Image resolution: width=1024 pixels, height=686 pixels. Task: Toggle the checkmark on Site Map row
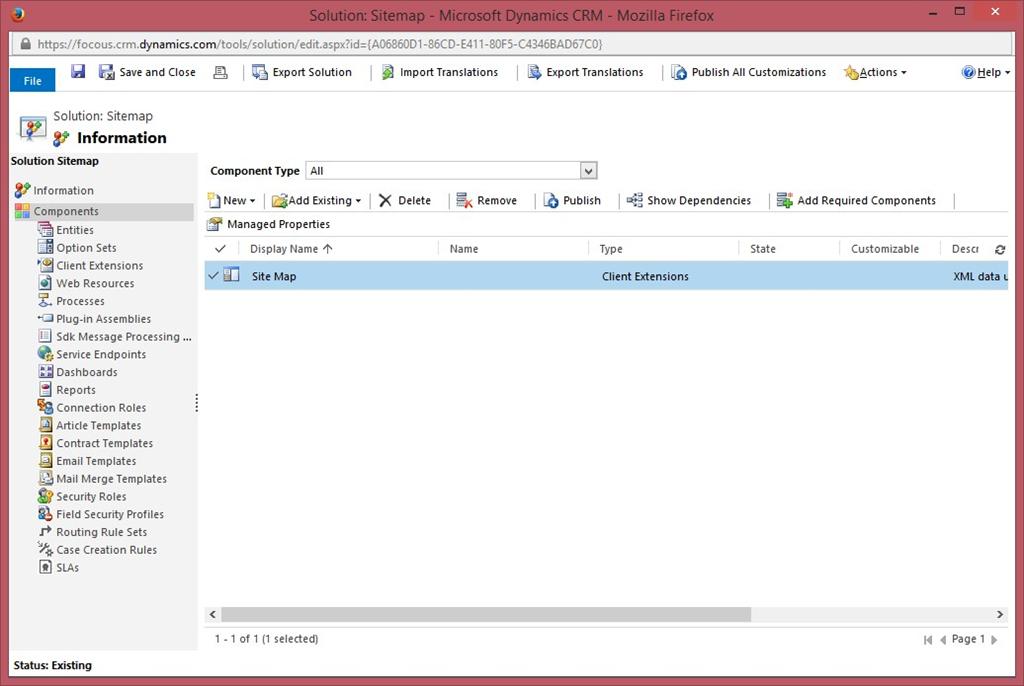tap(213, 276)
